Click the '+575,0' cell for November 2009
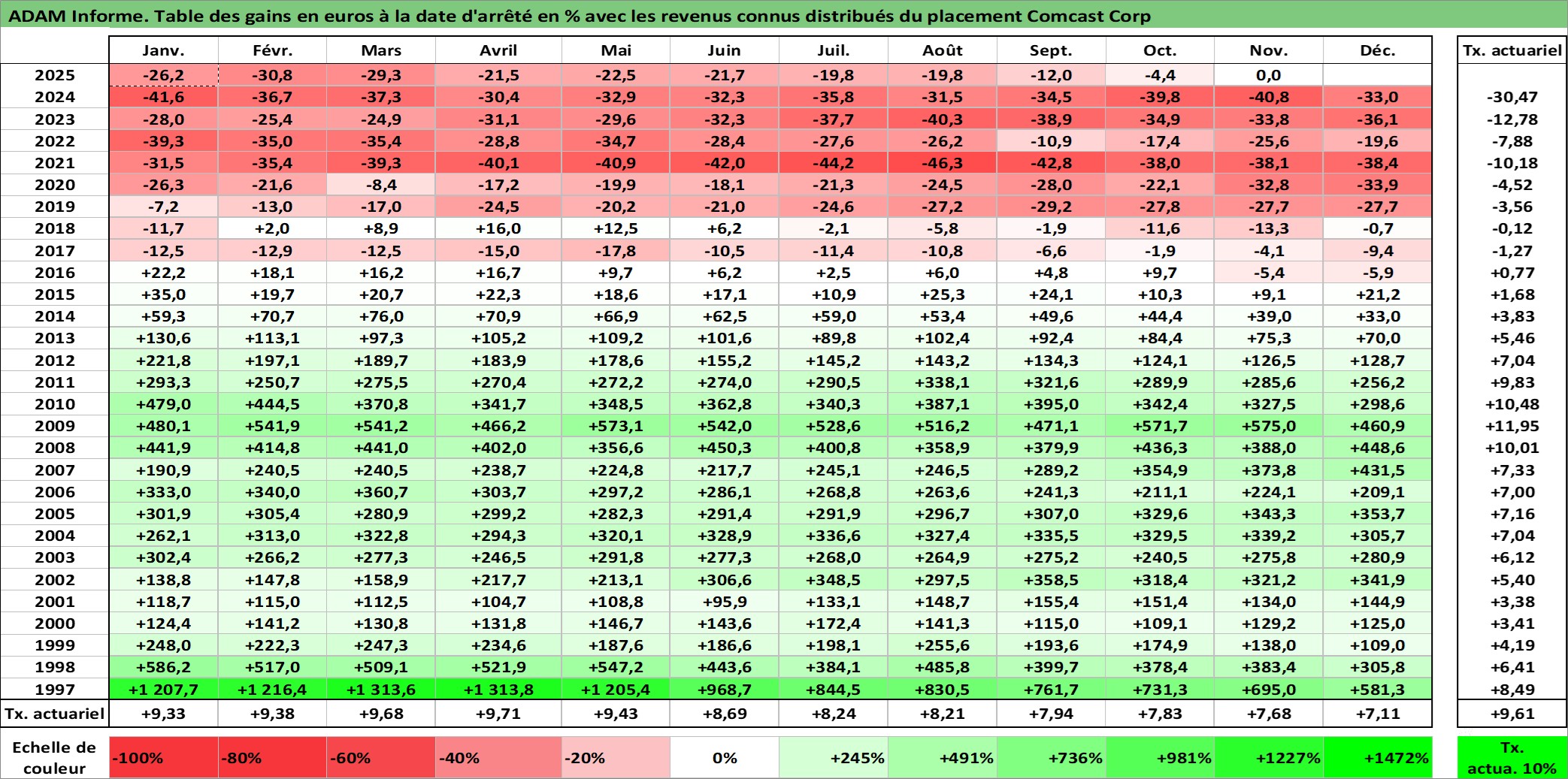This screenshot has height=779, width=1568. click(1269, 426)
